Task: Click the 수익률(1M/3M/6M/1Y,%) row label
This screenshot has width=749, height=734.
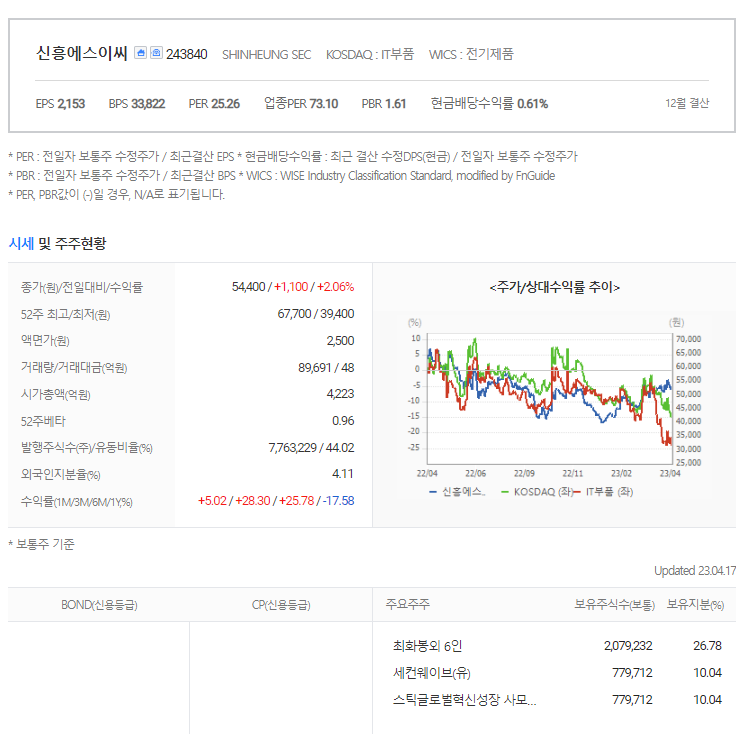Action: (x=77, y=502)
